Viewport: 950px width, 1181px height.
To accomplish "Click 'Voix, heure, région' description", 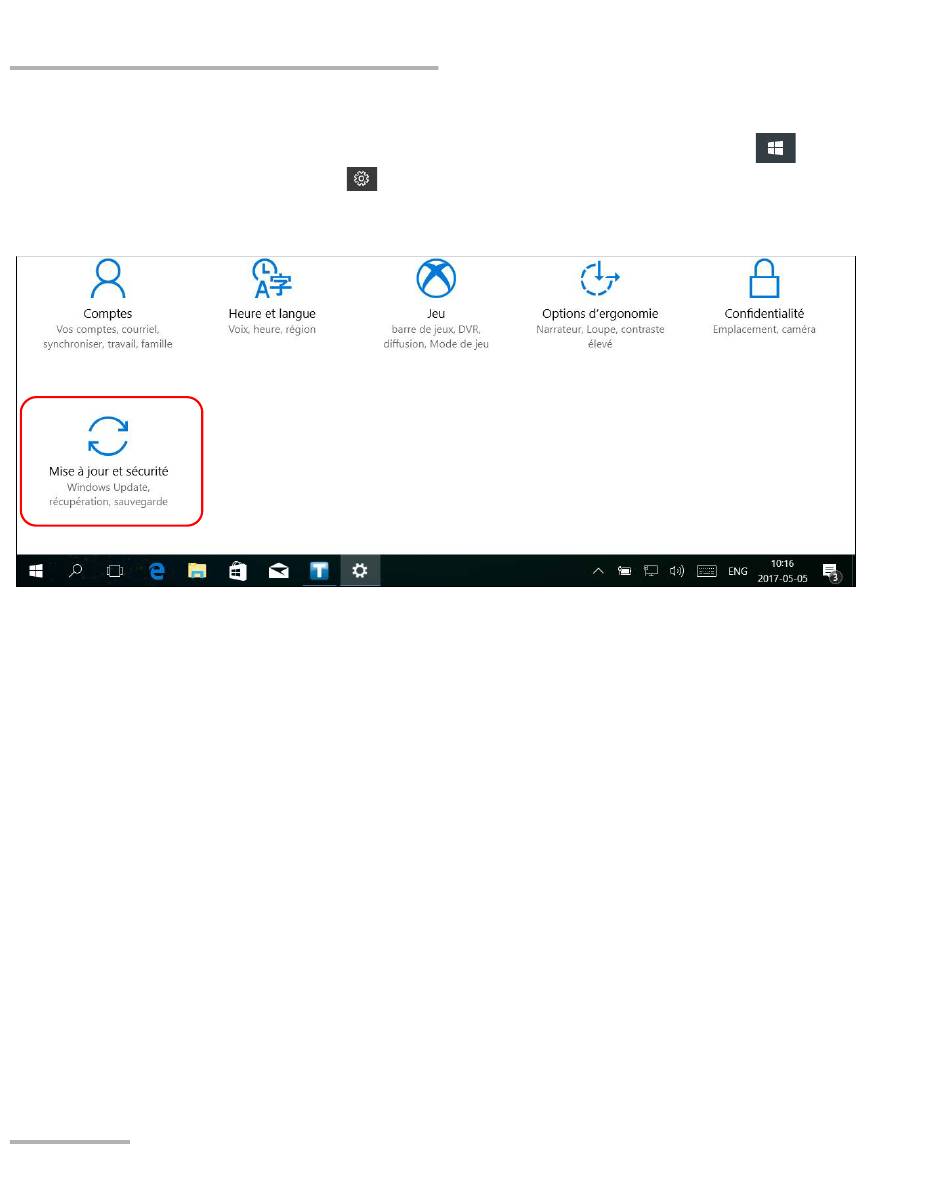I will coord(272,330).
